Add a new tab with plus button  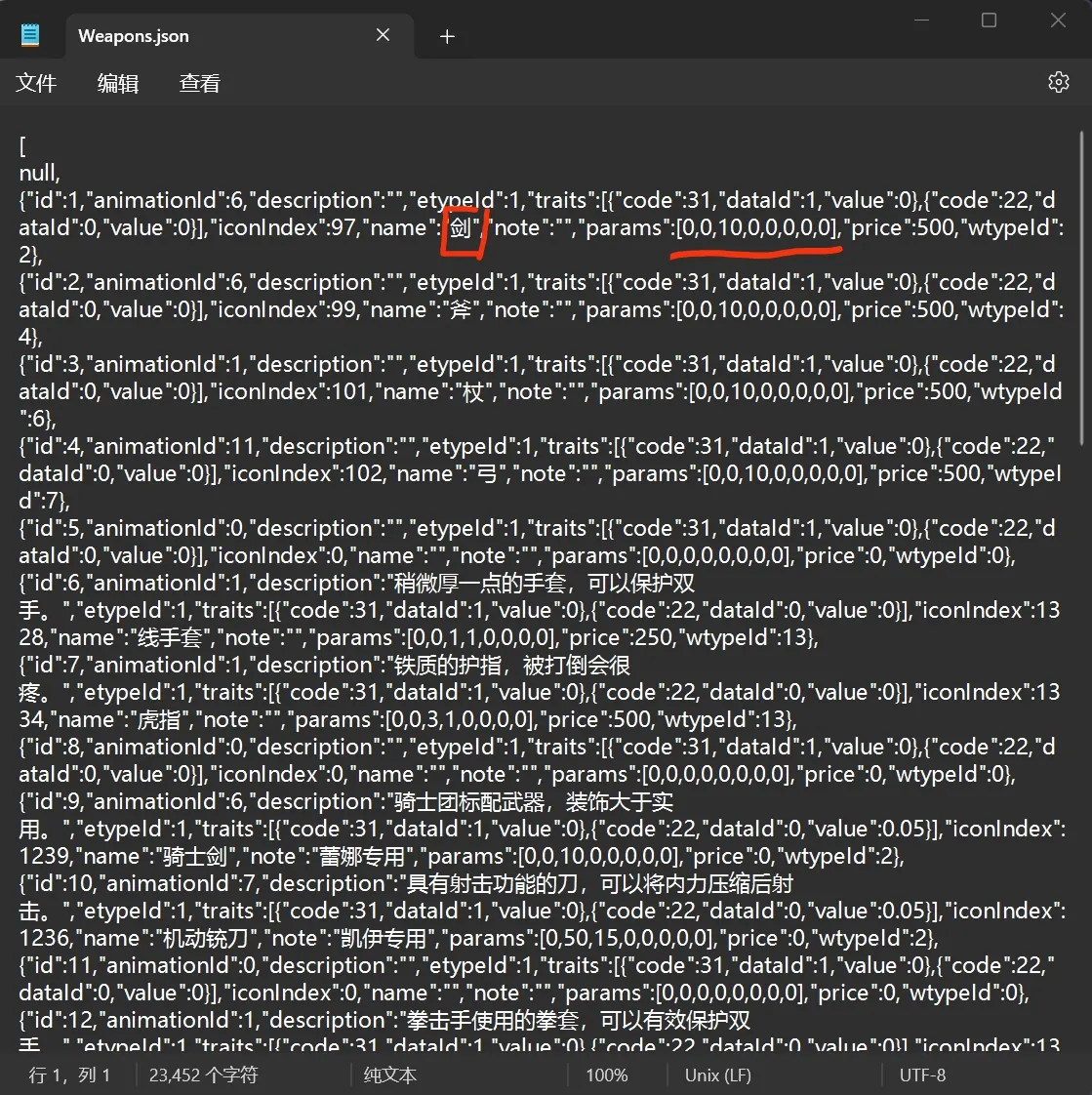[447, 36]
